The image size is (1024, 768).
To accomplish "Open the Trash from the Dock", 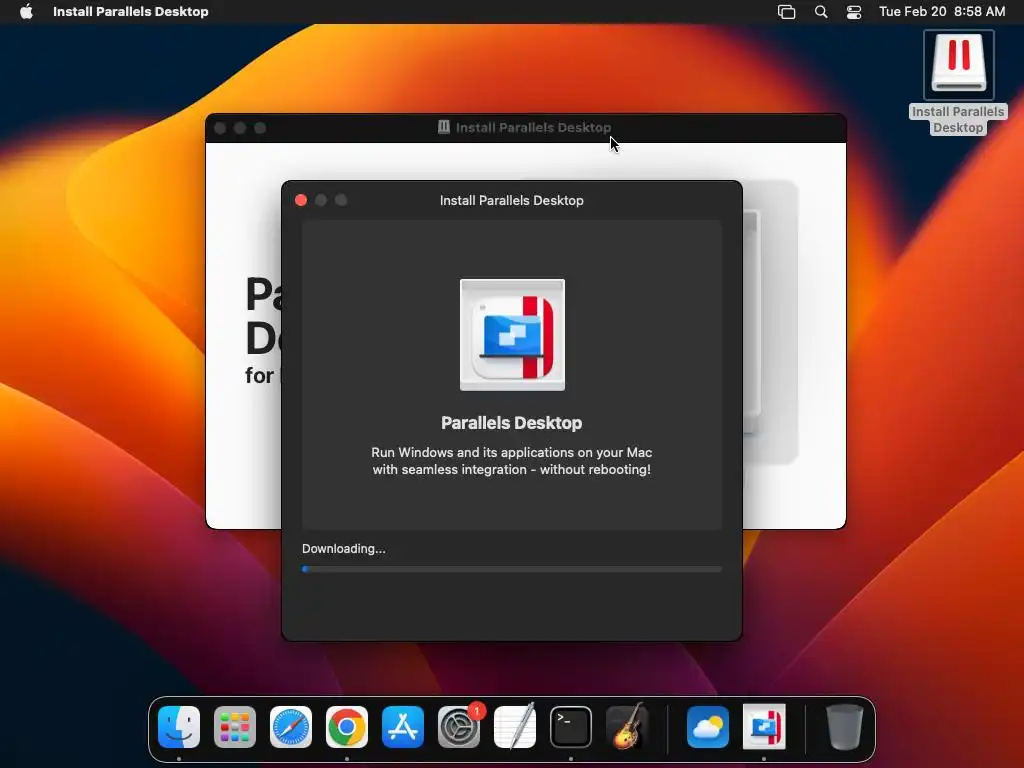I will coord(844,727).
